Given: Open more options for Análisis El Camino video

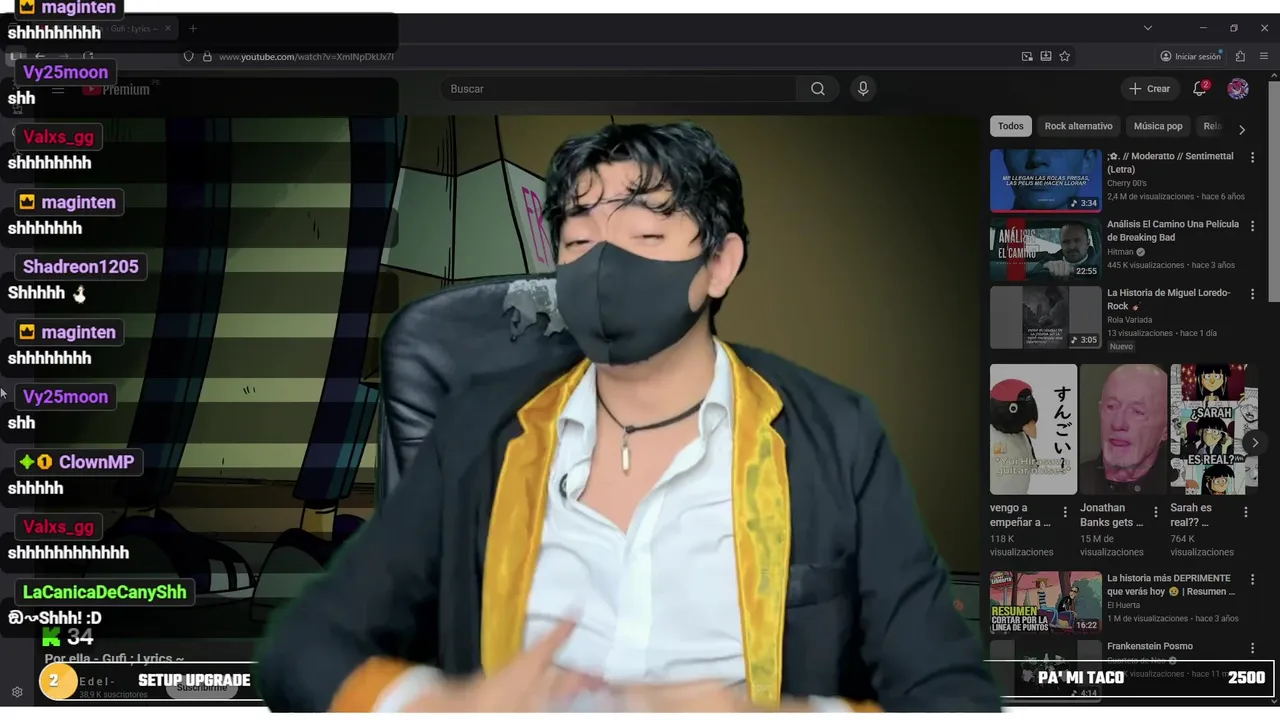Looking at the screenshot, I should (x=1252, y=225).
